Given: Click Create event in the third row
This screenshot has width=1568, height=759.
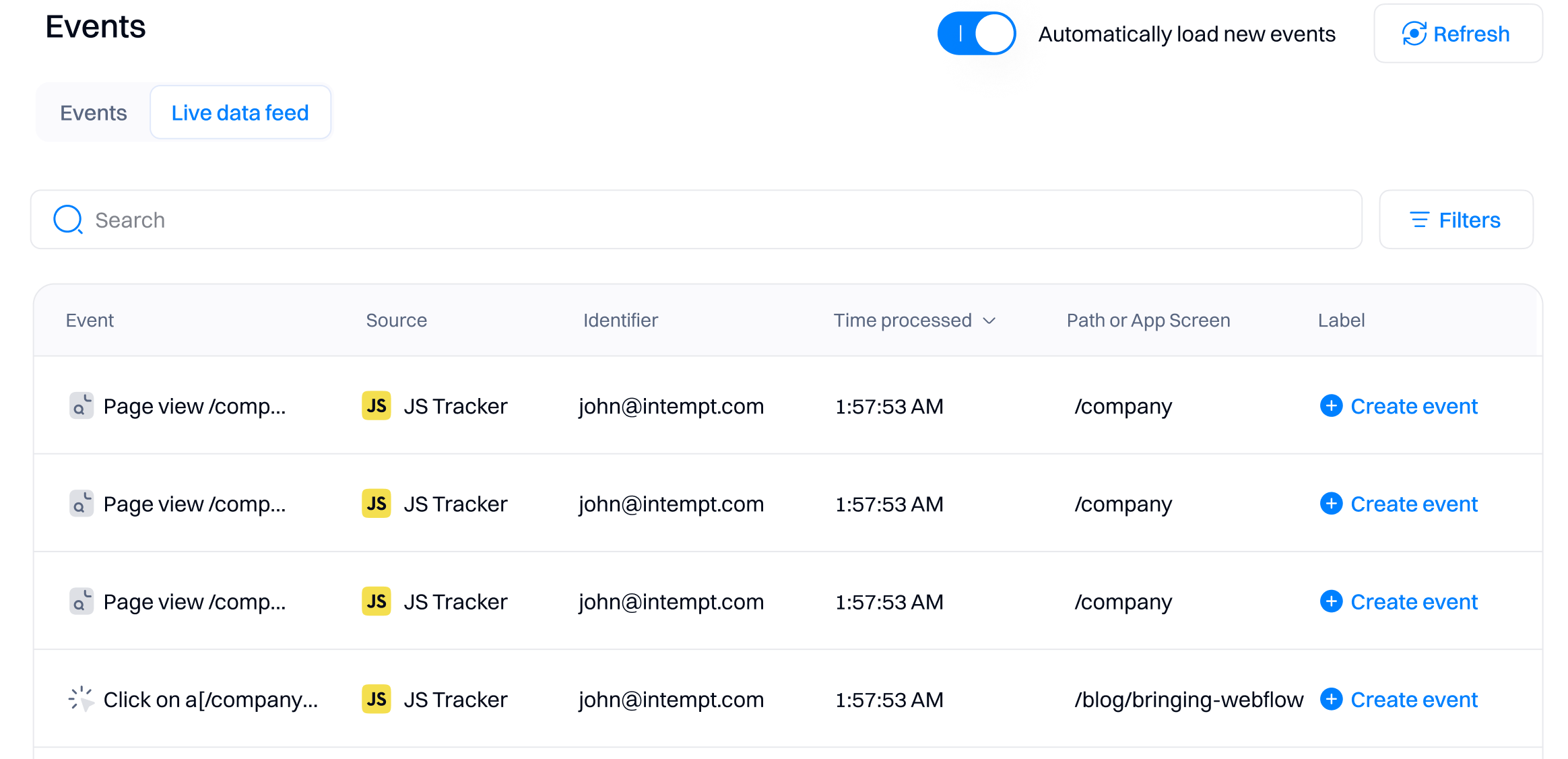Looking at the screenshot, I should [x=1413, y=601].
